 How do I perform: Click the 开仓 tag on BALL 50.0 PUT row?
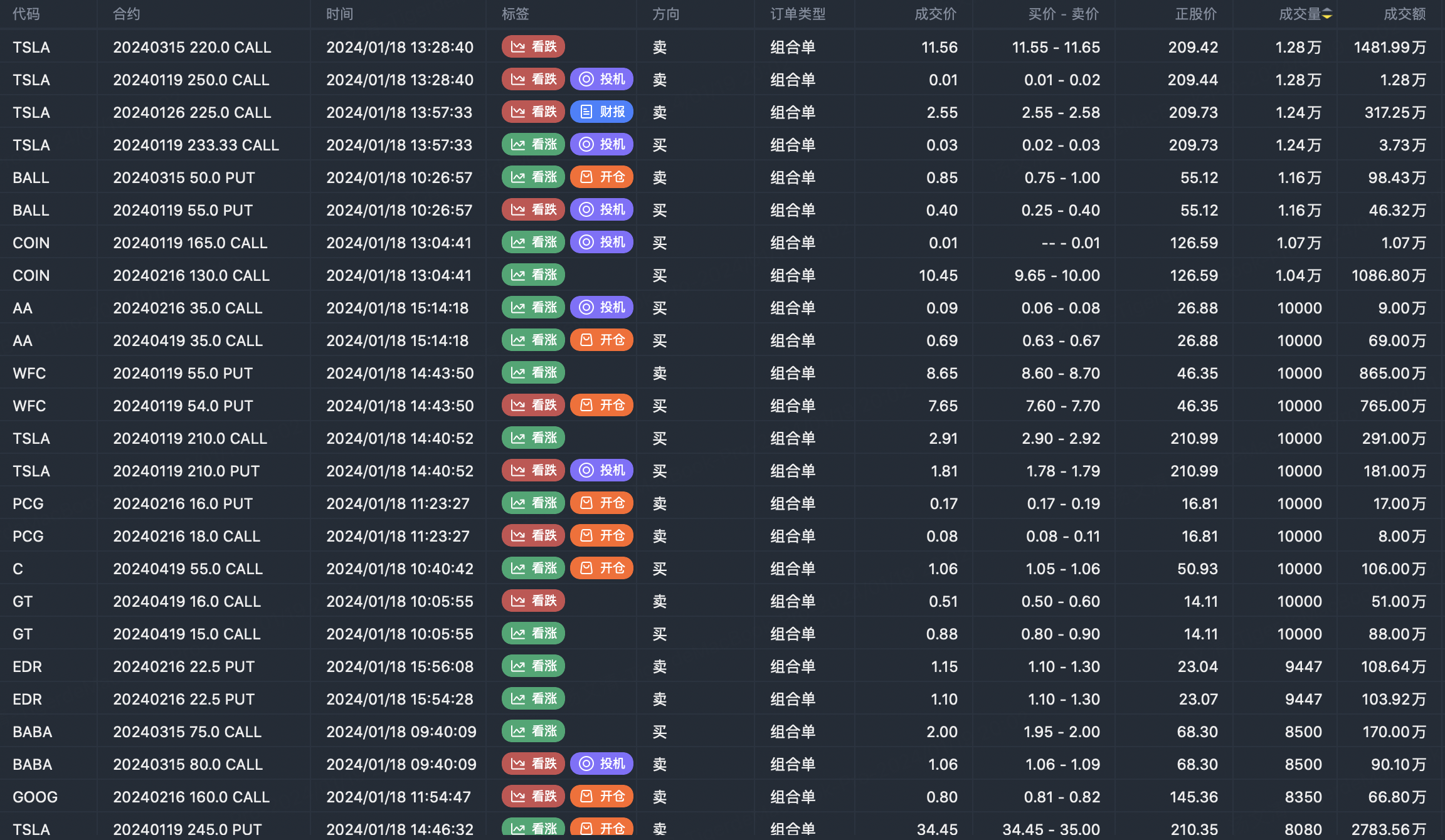point(601,177)
